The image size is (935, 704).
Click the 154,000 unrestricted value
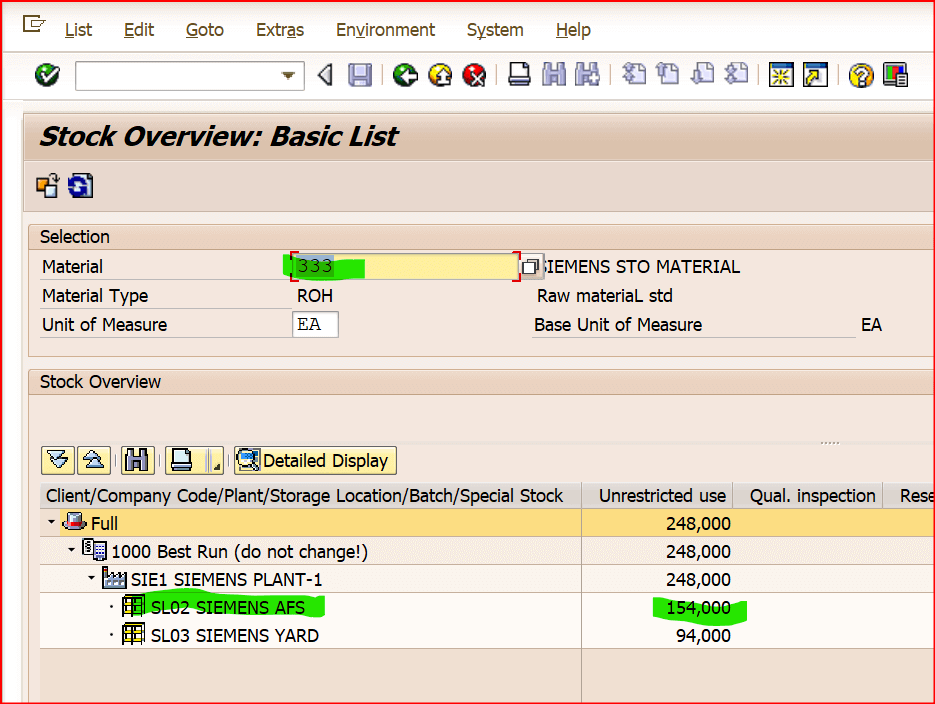click(698, 607)
